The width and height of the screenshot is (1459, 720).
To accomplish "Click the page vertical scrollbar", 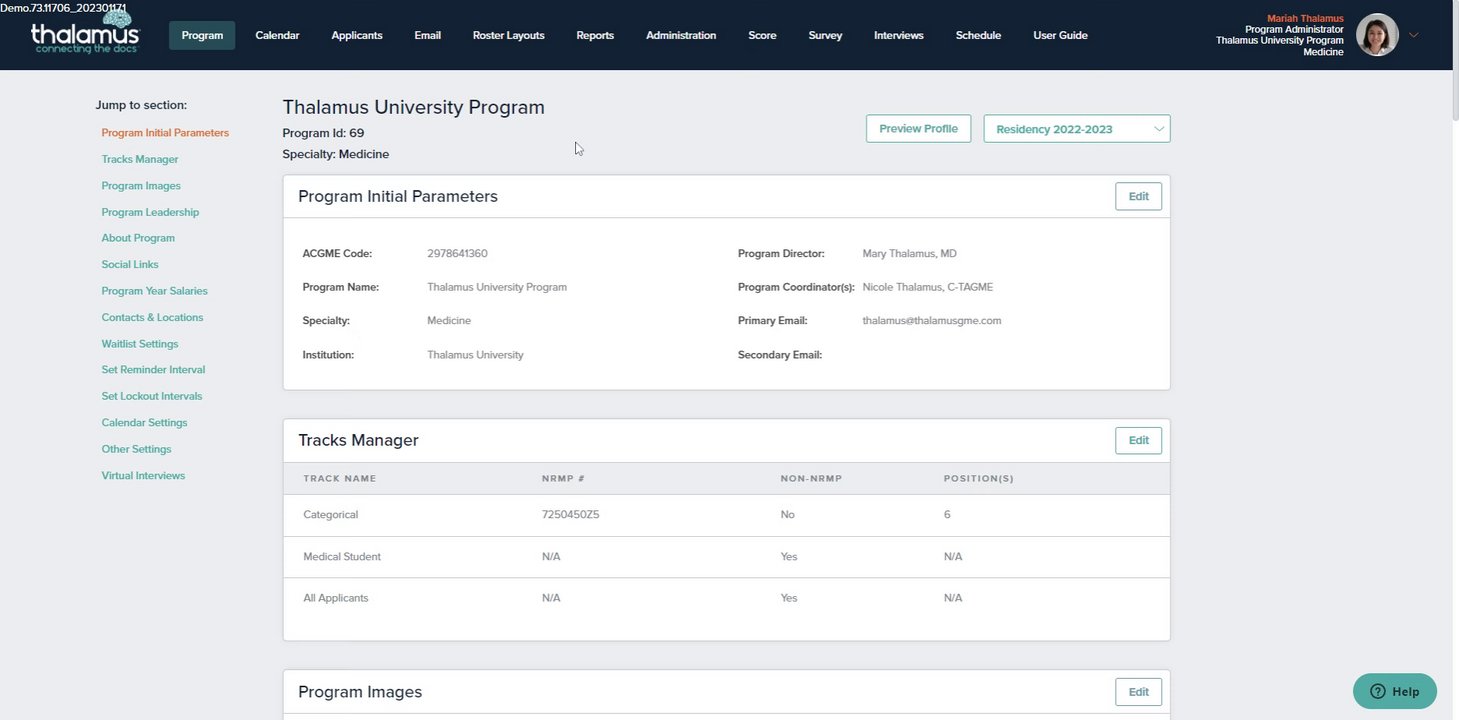I will click(1453, 60).
